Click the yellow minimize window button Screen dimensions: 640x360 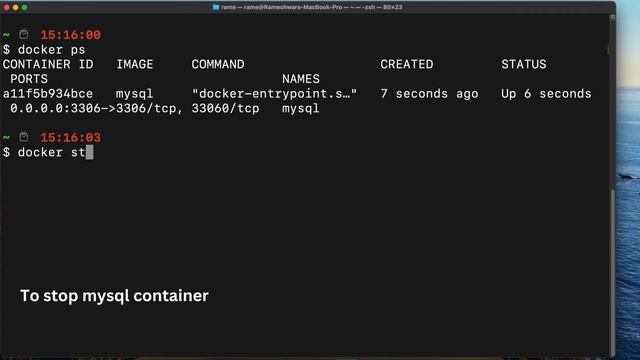16,7
